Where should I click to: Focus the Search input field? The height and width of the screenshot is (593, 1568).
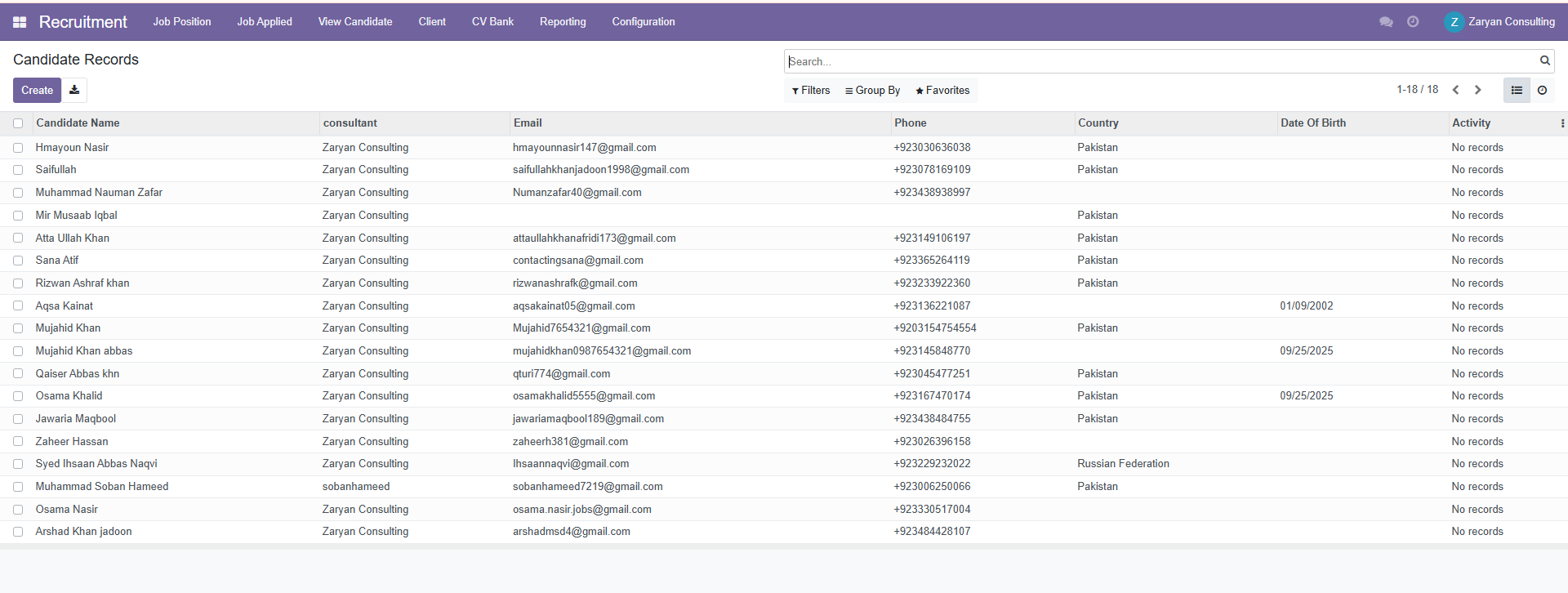(x=1160, y=61)
